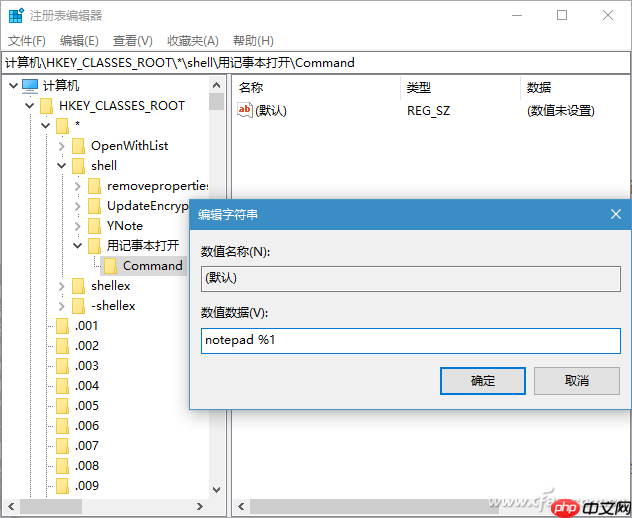This screenshot has width=632, height=518.
Task: Expand the removeproperties key
Action: (x=78, y=186)
